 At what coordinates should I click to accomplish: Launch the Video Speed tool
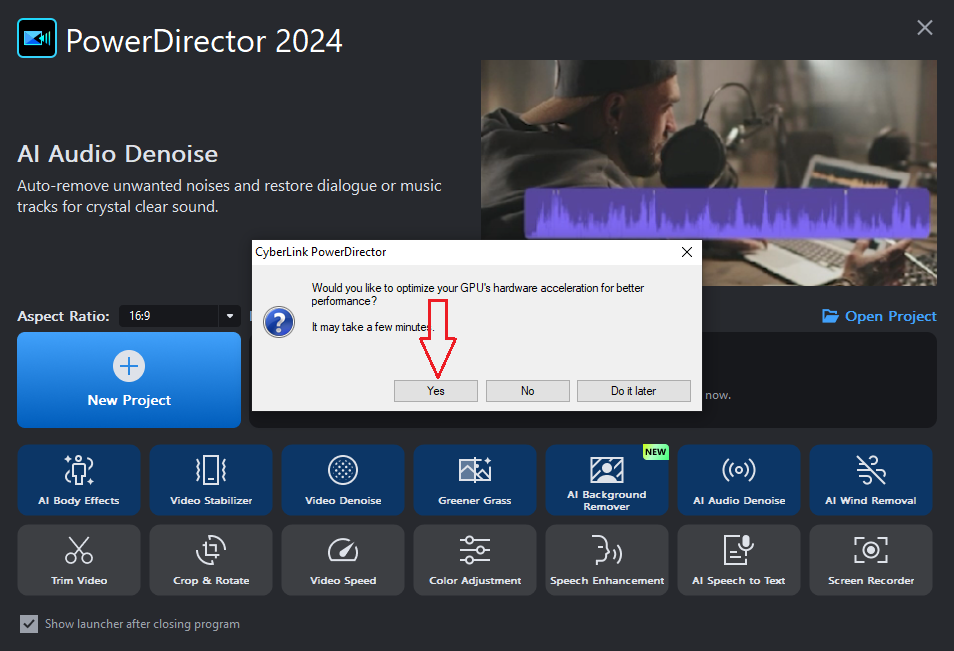[343, 560]
